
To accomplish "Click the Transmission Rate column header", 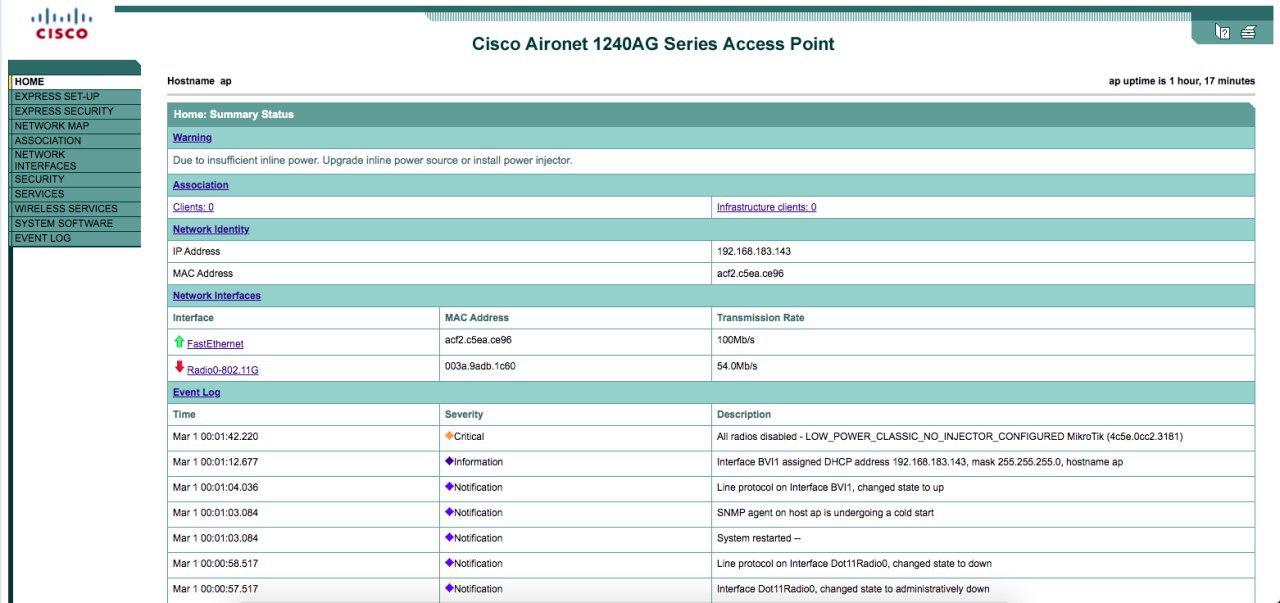I will tap(760, 318).
